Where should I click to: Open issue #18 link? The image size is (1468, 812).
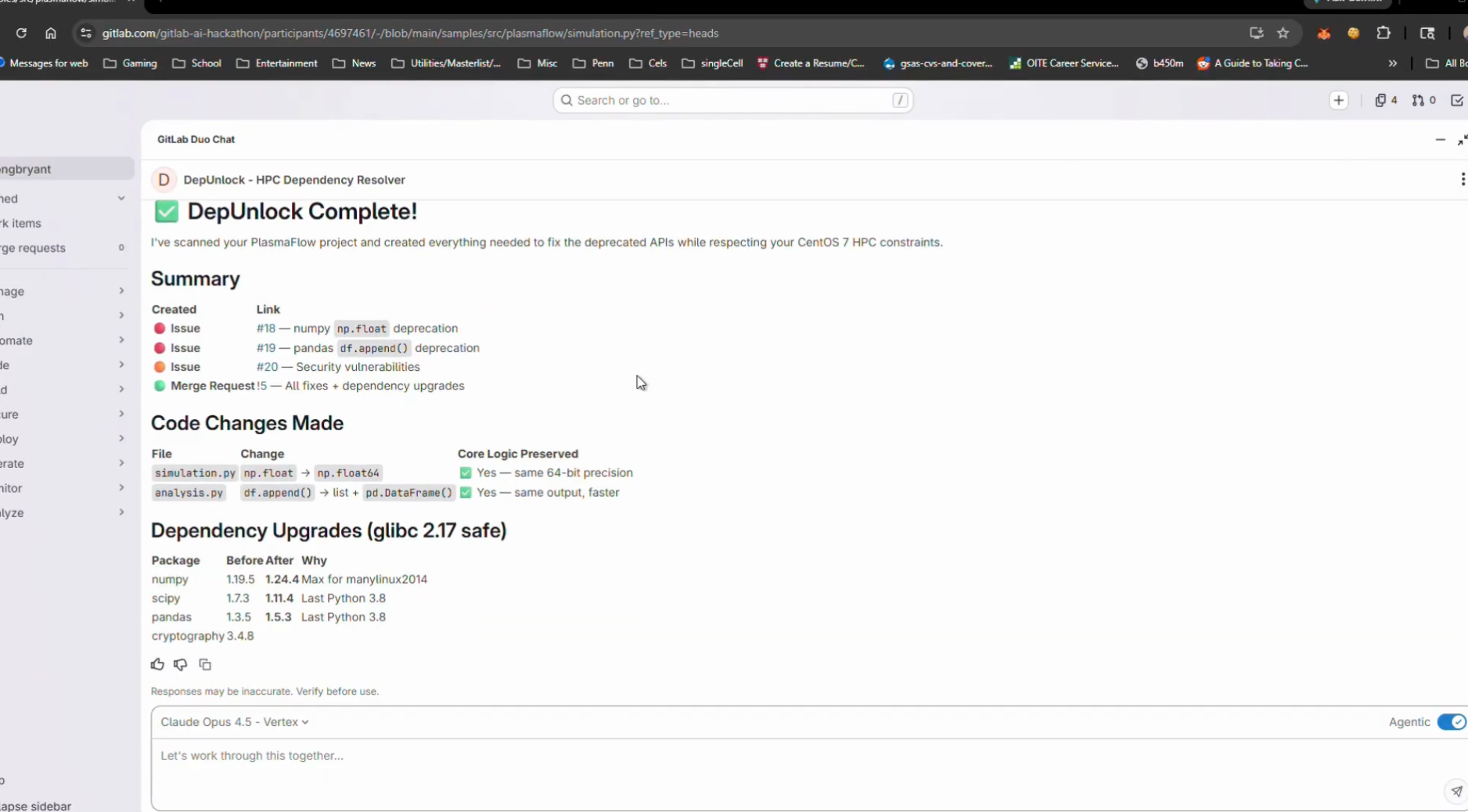tap(266, 329)
